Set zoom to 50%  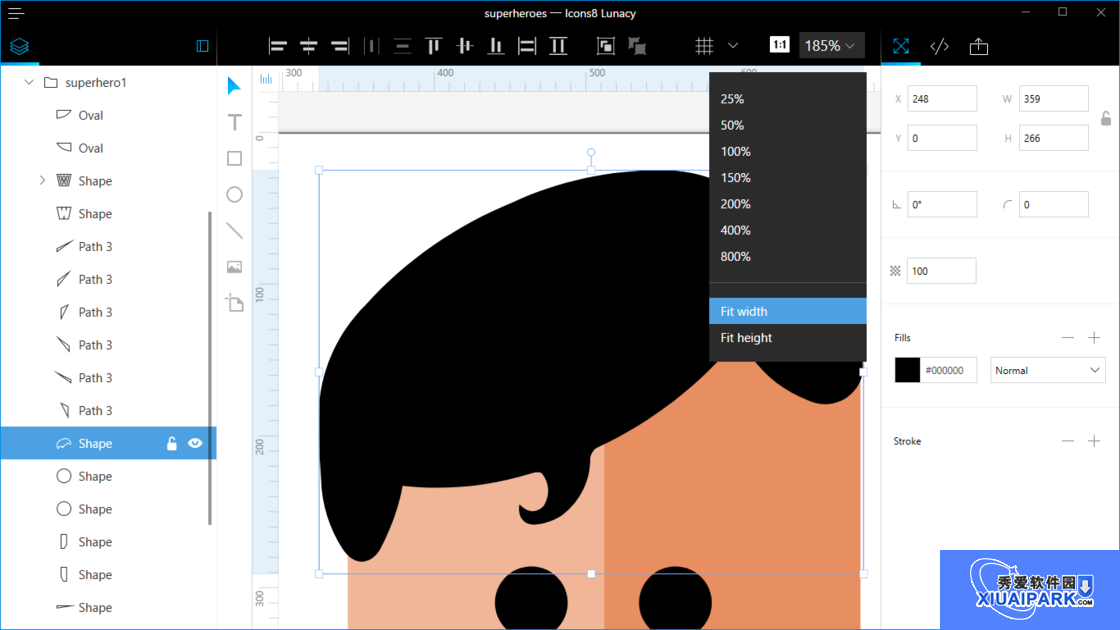point(787,125)
